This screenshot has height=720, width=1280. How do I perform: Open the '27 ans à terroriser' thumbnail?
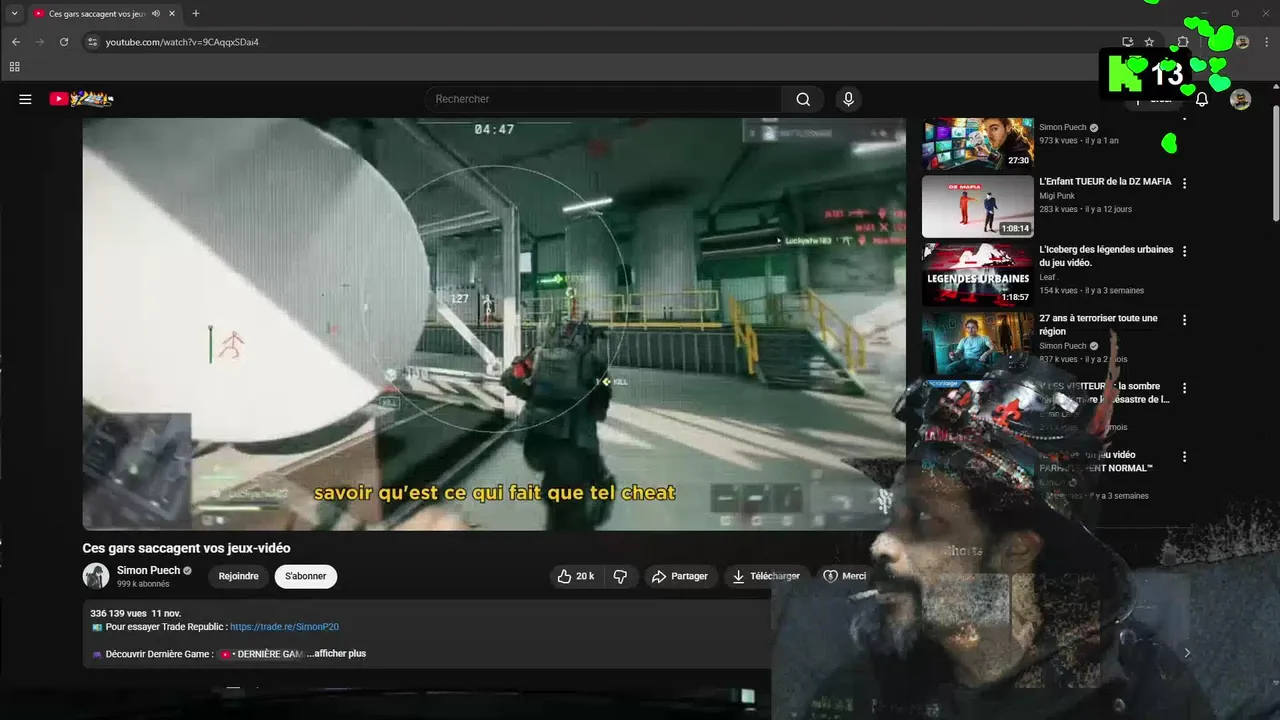click(x=977, y=343)
